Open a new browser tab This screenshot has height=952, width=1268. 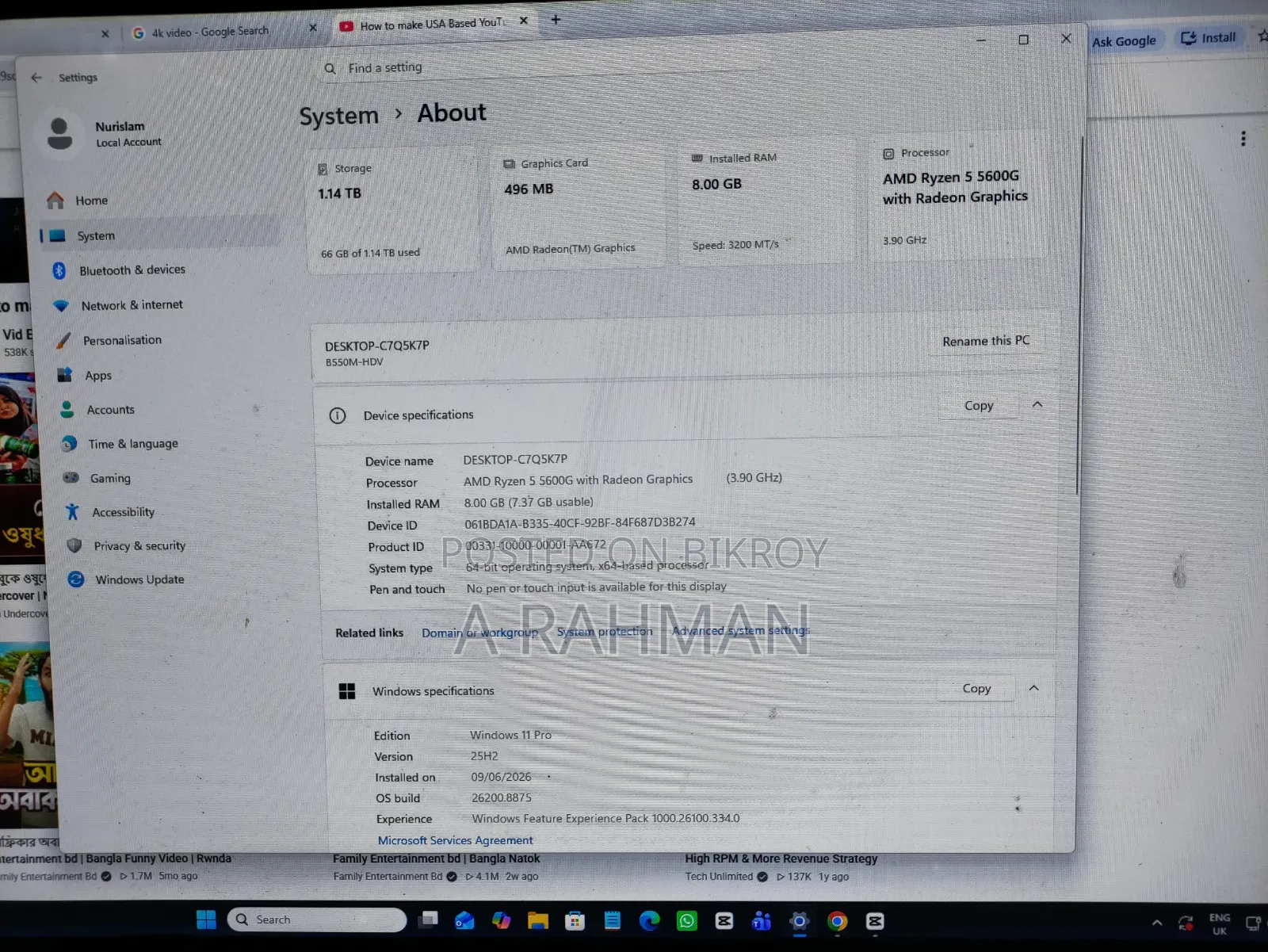pos(556,20)
